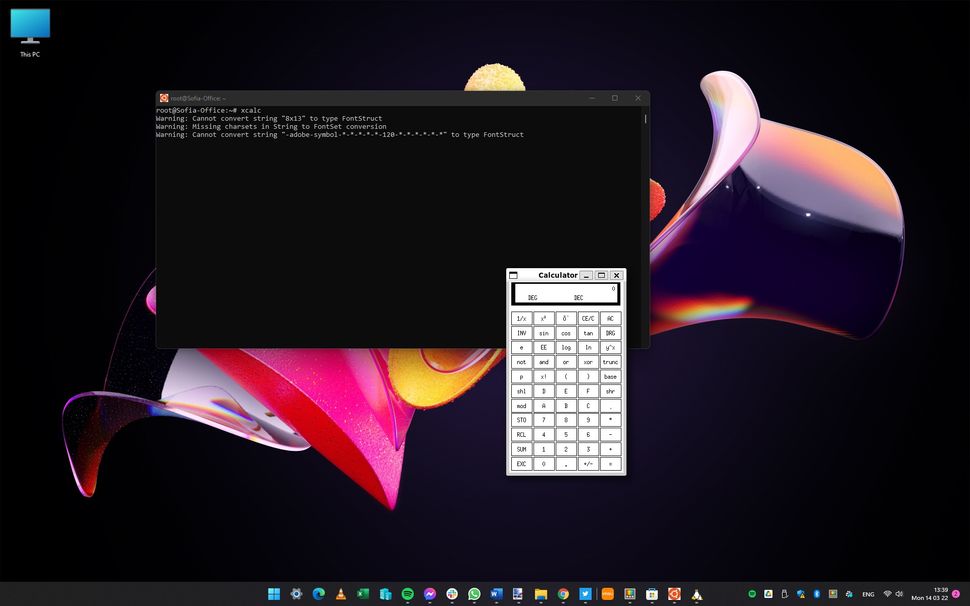Open VLC media player from the taskbar
Viewport: 970px width, 606px height.
pyautogui.click(x=339, y=593)
